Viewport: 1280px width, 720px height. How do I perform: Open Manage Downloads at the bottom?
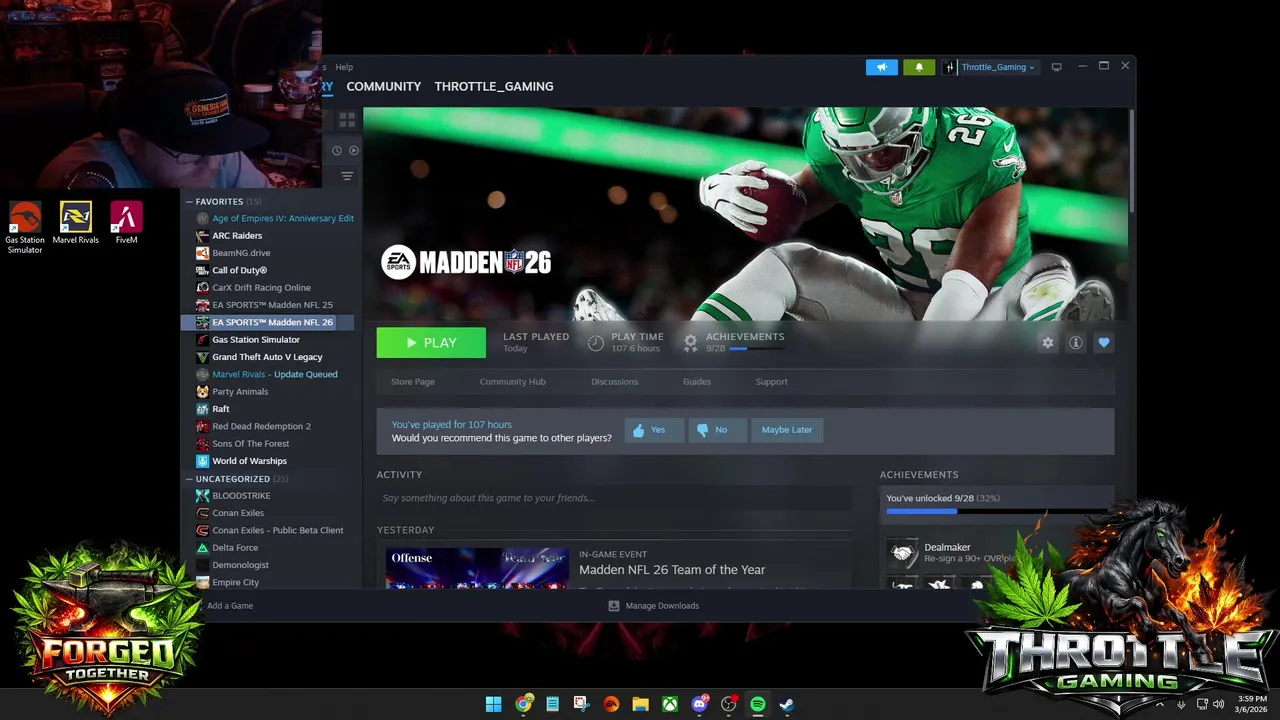(654, 606)
